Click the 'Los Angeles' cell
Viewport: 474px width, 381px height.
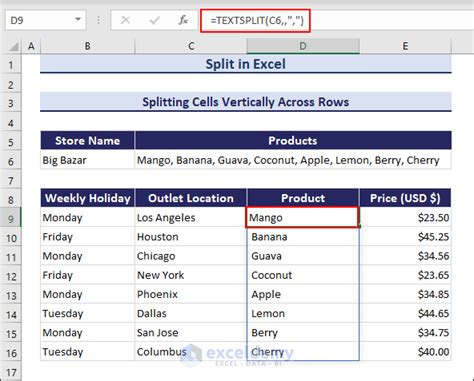[191, 218]
